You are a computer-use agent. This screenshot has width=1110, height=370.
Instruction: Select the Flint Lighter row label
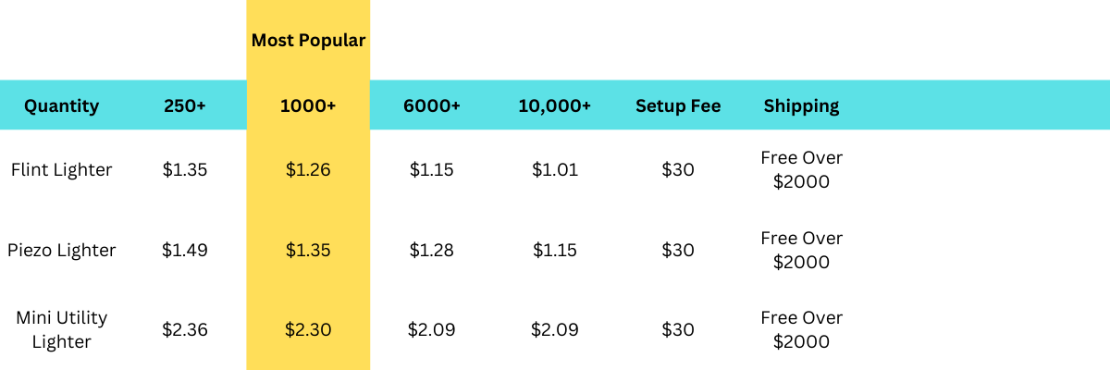[62, 170]
